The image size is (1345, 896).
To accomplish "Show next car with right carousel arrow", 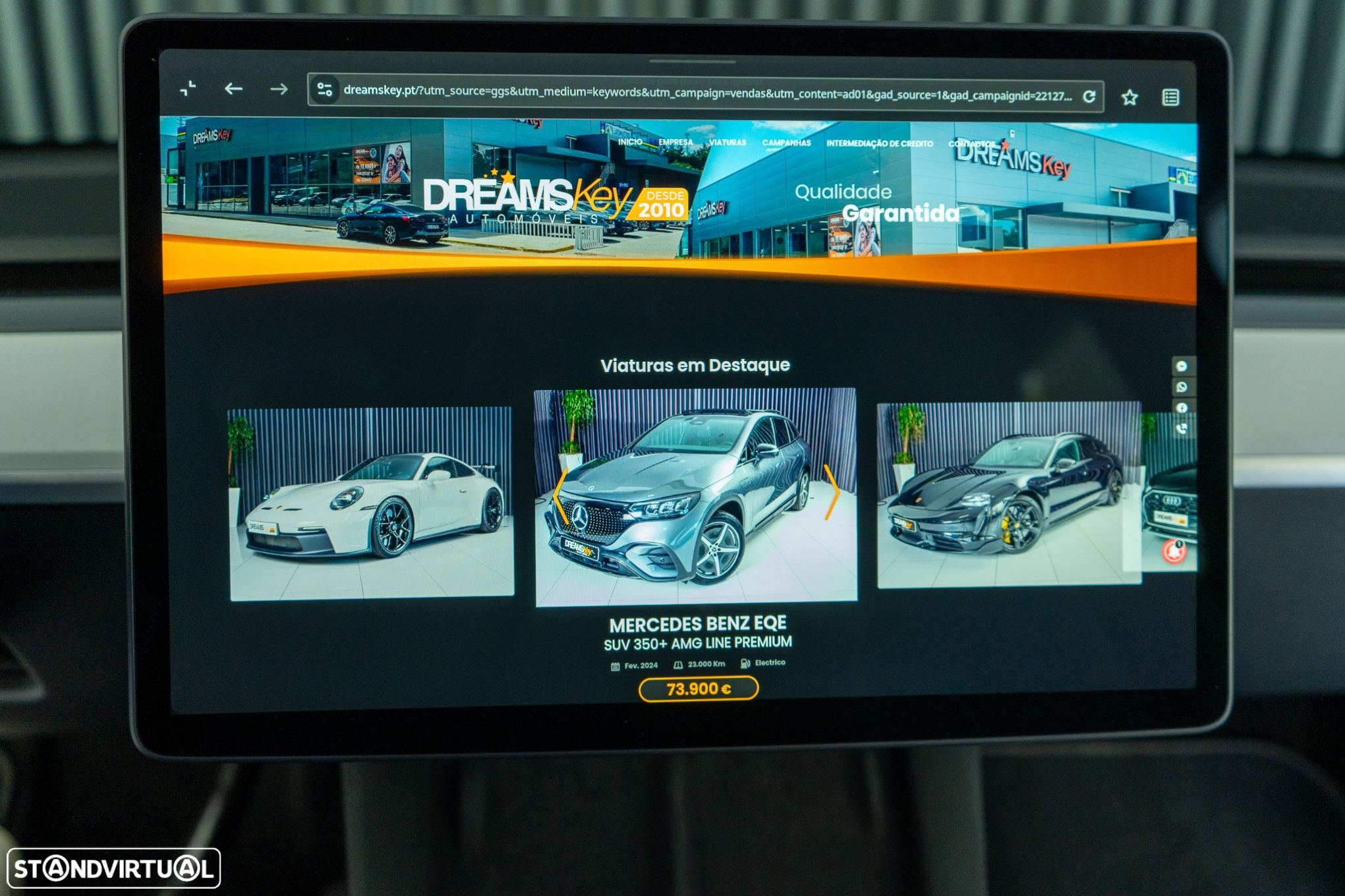I will [832, 491].
